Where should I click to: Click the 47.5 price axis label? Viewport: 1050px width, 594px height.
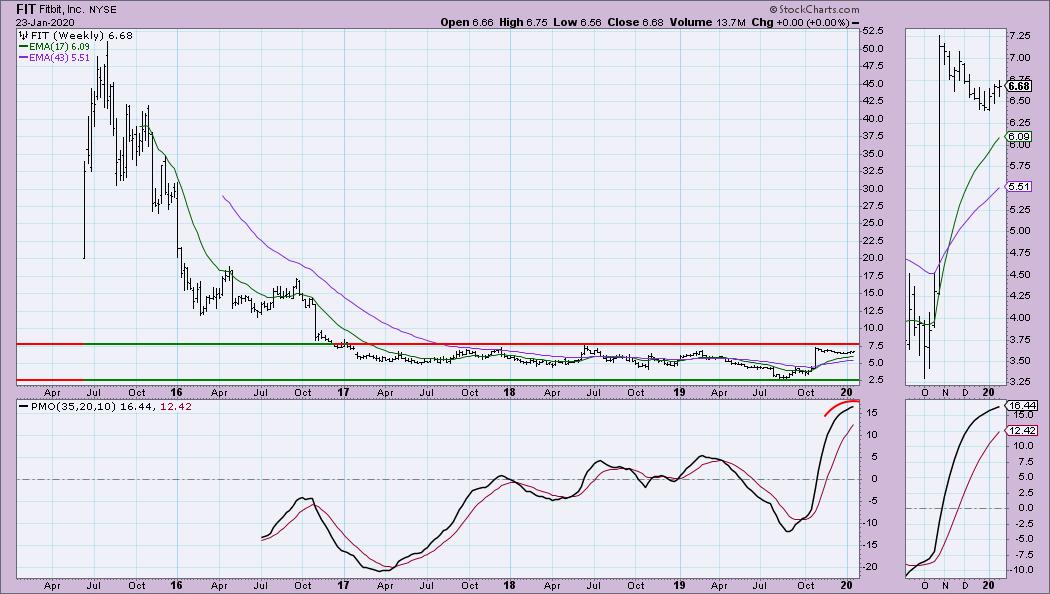[x=873, y=66]
